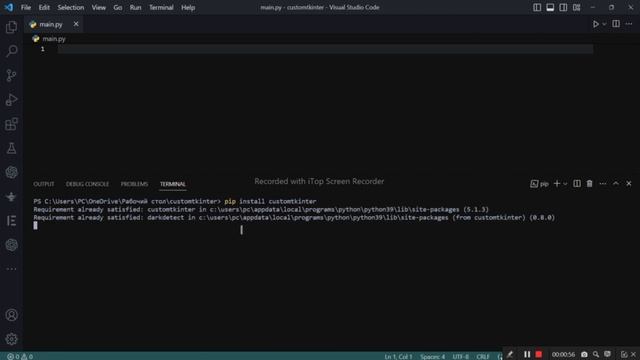The image size is (640, 360).
Task: Select the TERMINAL panel tab
Action: pos(173,184)
